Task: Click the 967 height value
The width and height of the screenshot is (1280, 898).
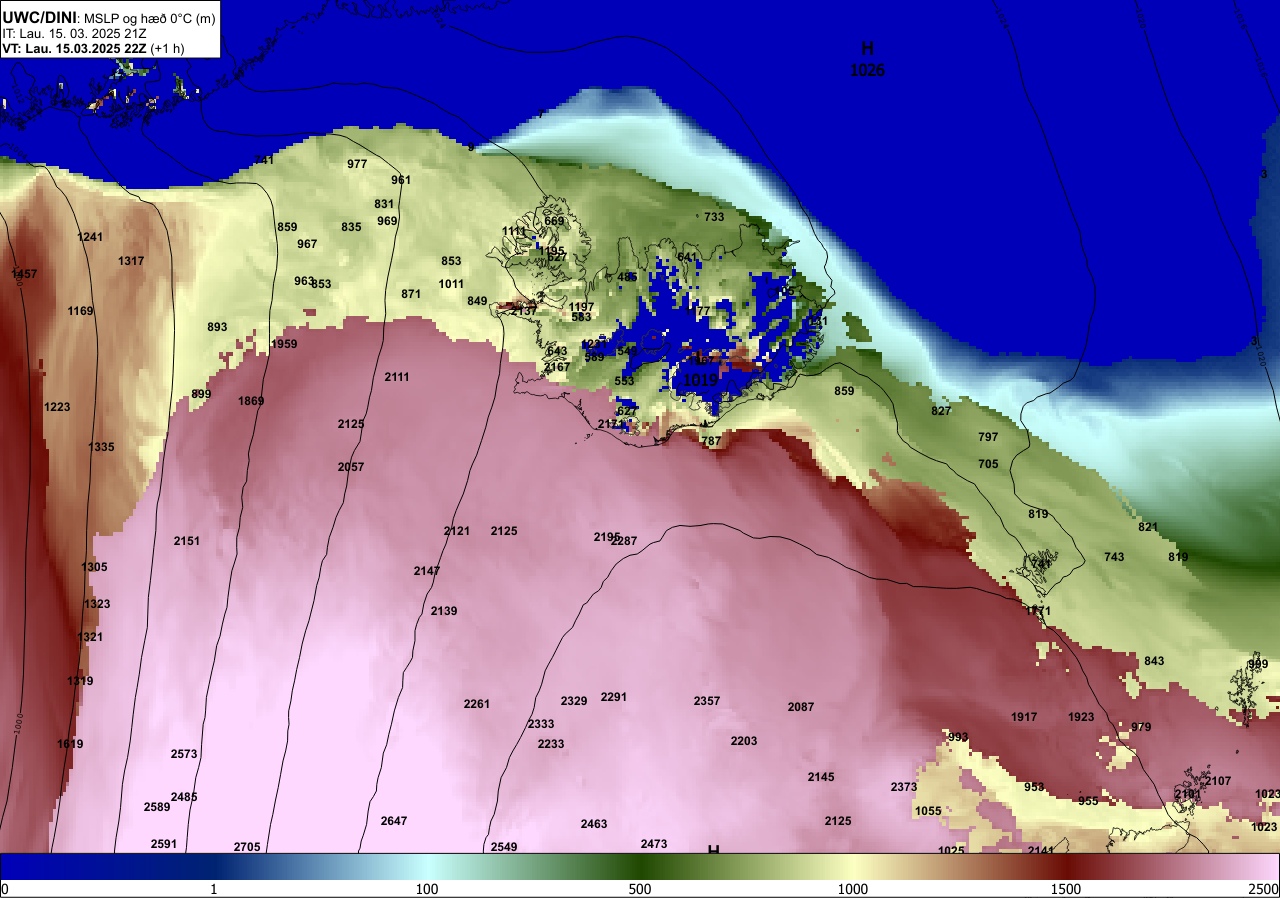Action: point(307,244)
